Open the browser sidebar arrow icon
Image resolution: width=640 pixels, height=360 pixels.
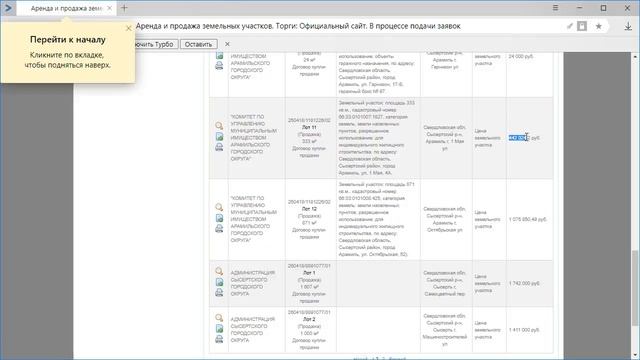point(8,8)
